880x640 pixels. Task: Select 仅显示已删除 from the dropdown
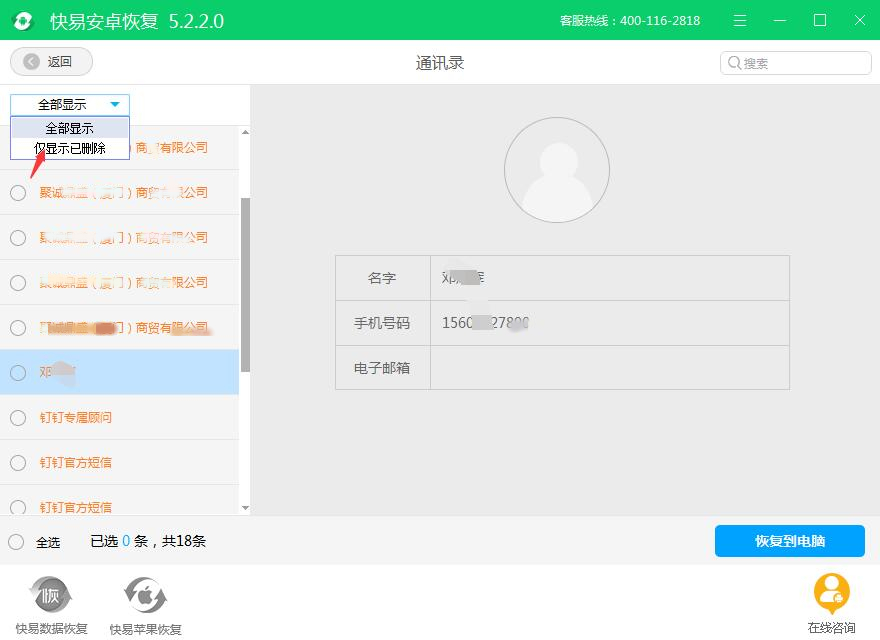click(x=70, y=148)
